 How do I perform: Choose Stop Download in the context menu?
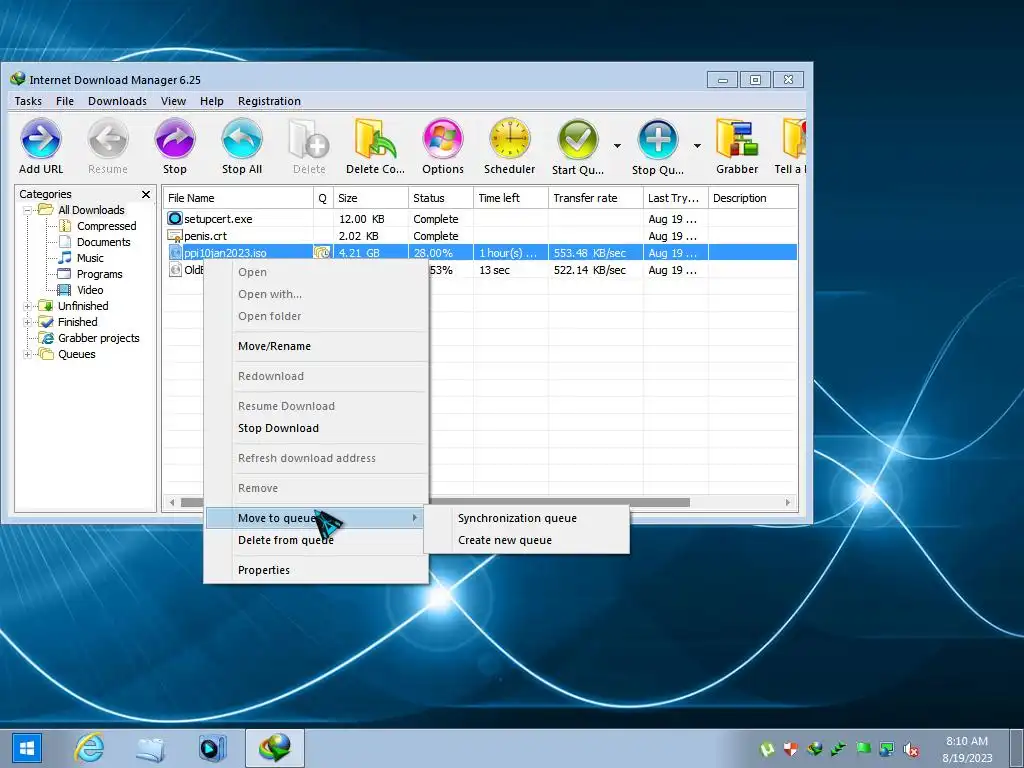pos(317,428)
